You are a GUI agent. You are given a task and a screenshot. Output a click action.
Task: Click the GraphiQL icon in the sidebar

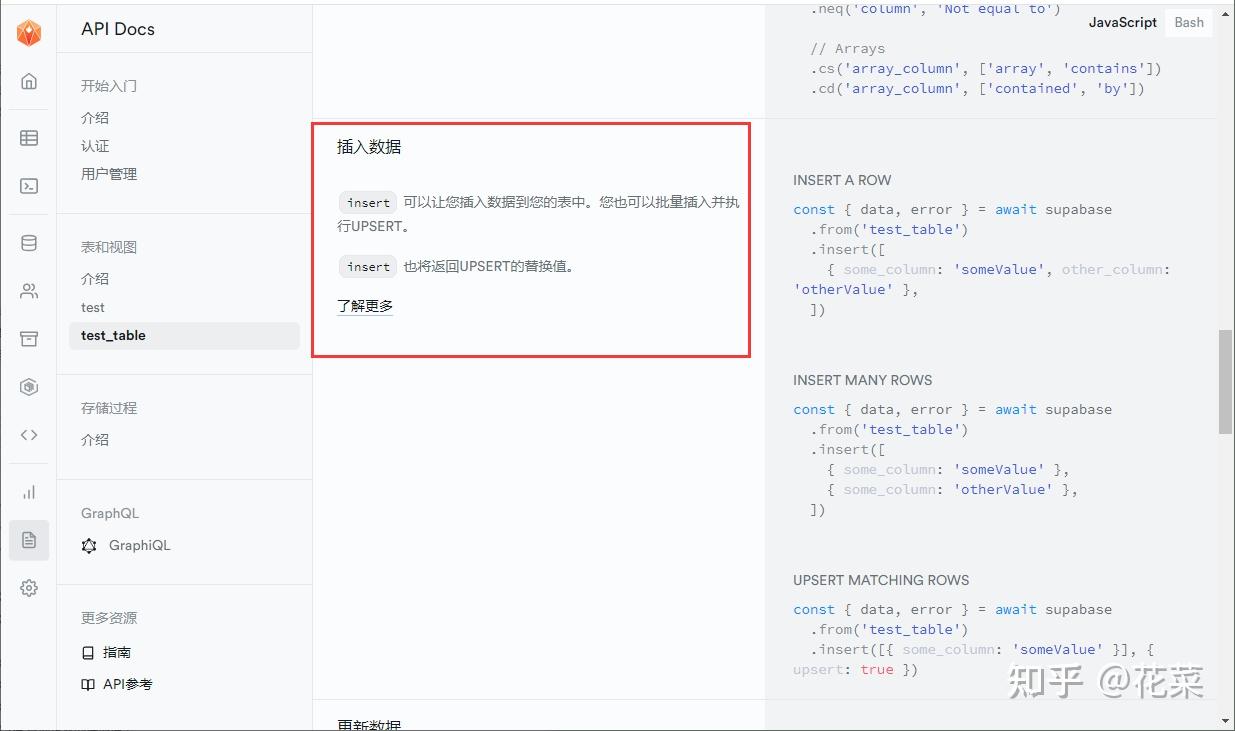point(89,546)
